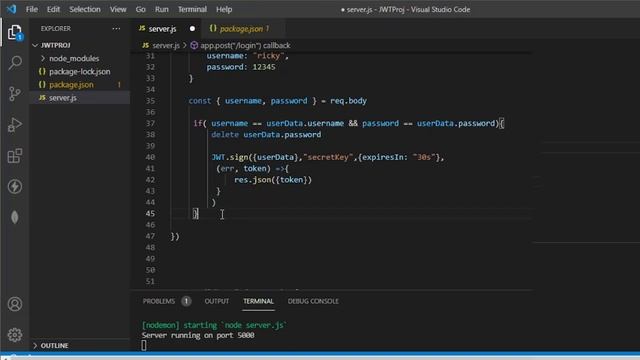The image size is (640, 360).
Task: Open the Accounts icon
Action: [15, 304]
